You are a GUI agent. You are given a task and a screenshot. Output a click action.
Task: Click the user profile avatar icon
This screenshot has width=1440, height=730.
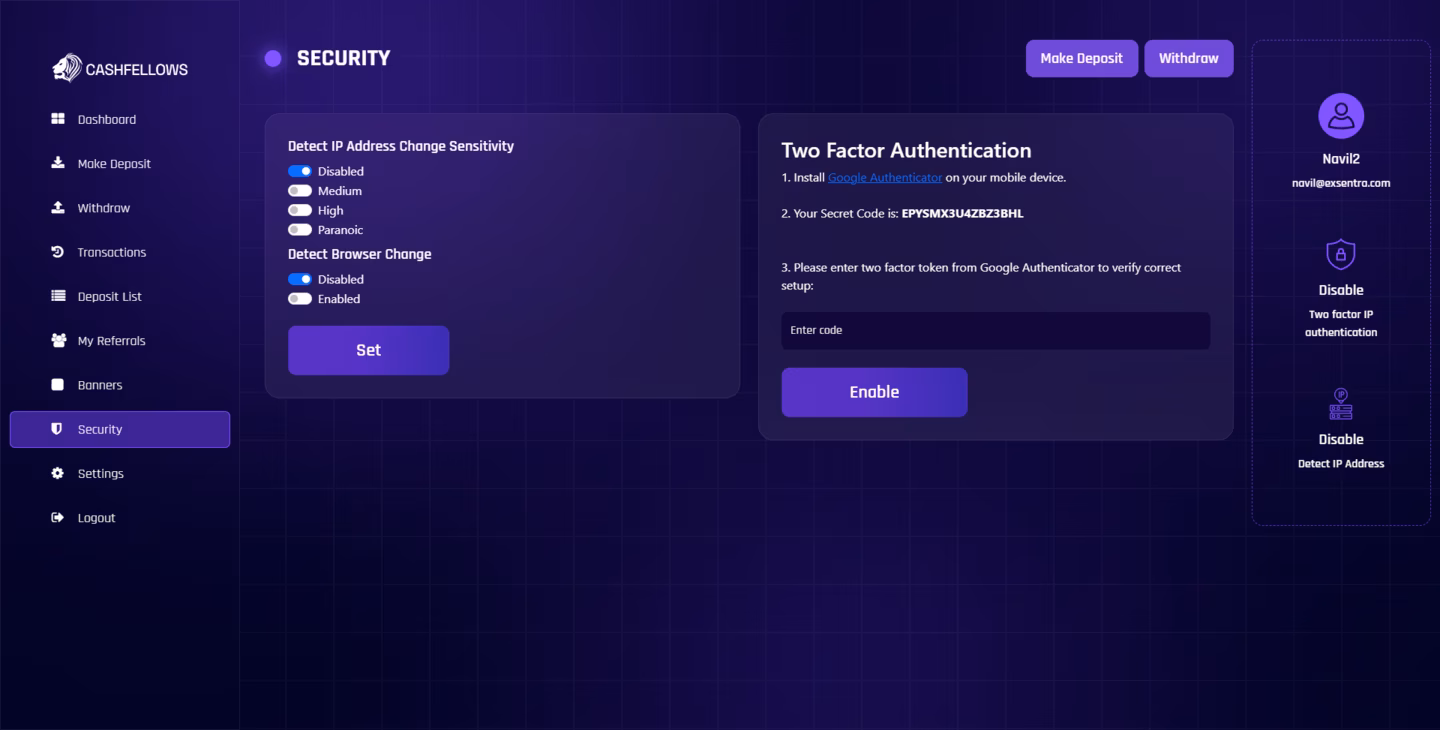pos(1340,116)
